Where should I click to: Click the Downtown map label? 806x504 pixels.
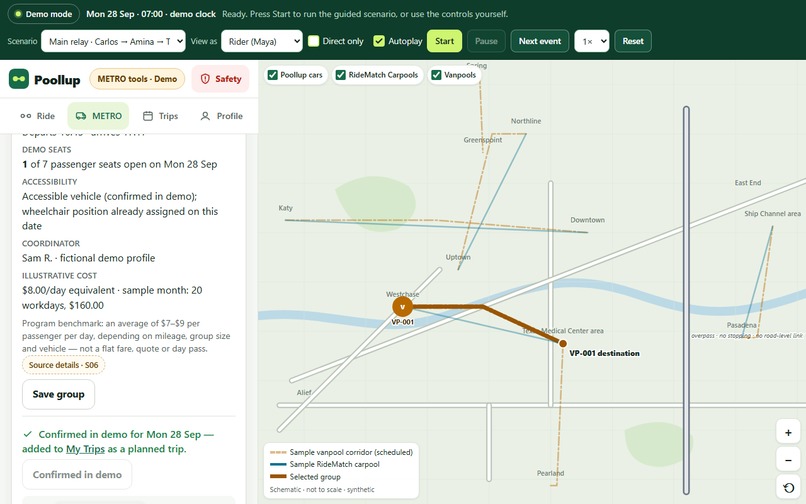coord(588,220)
